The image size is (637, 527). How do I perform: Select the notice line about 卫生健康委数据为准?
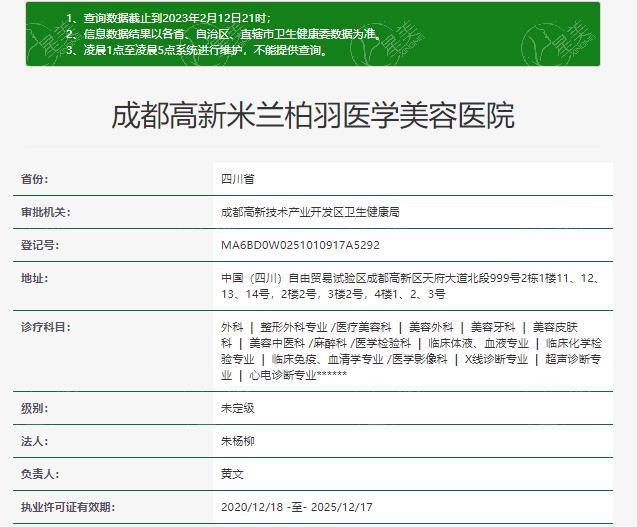tap(224, 34)
